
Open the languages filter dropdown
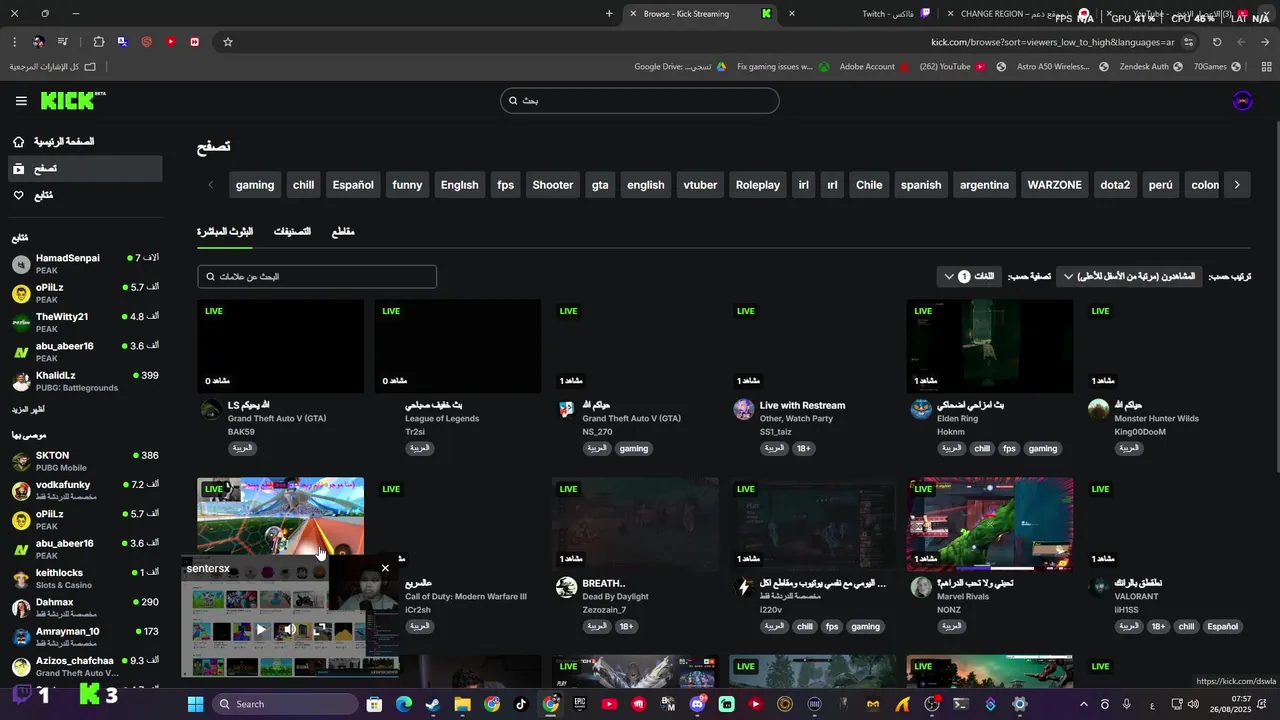tap(970, 276)
